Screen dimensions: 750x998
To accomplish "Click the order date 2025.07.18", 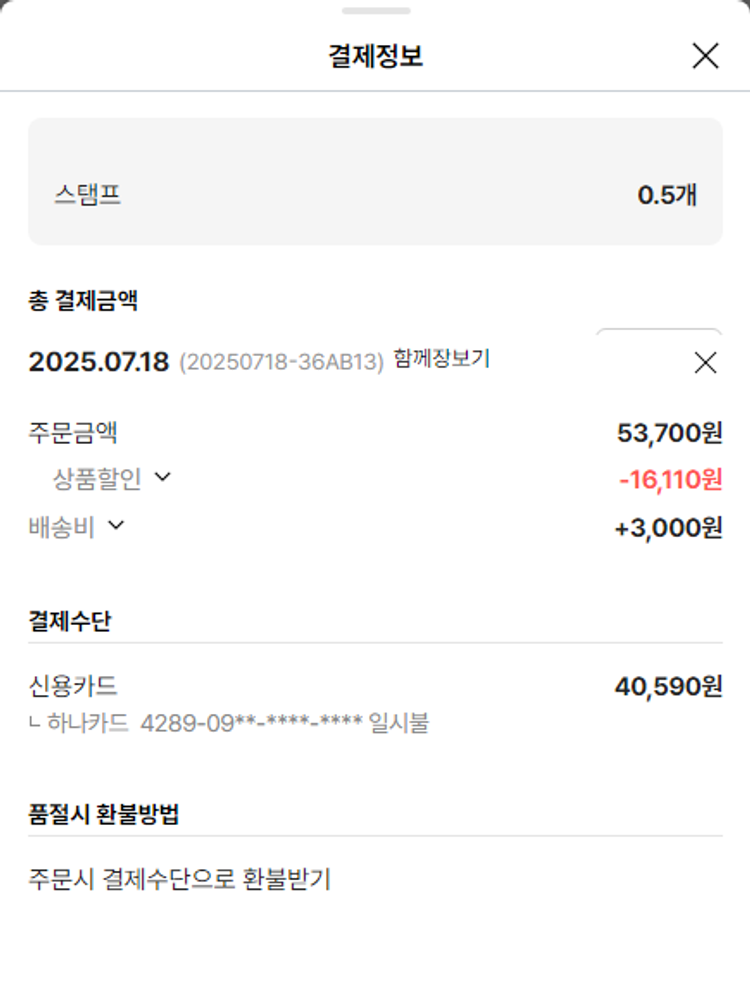I will tap(99, 362).
